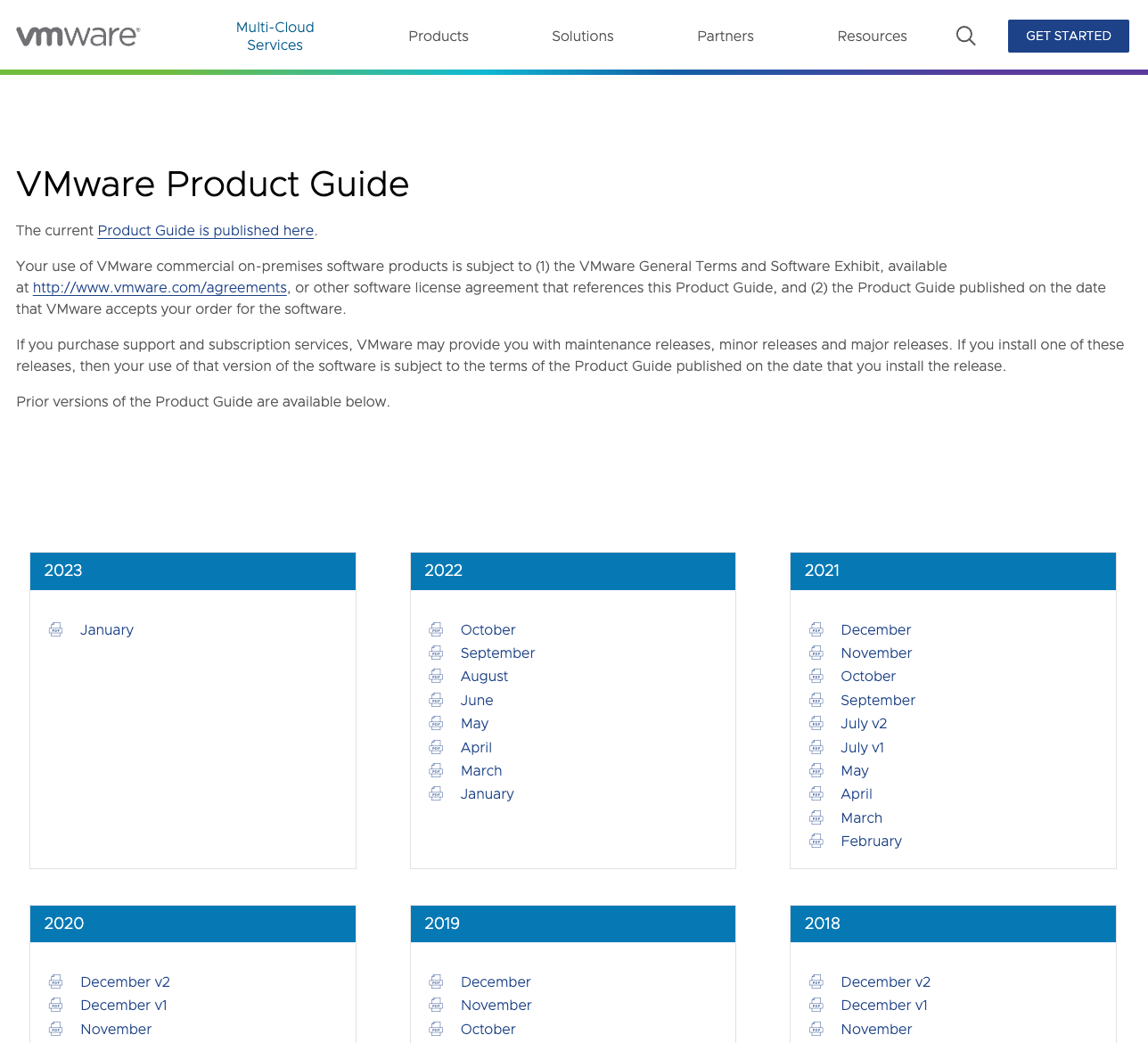Open the Multi-Cloud Services menu
Screen dimensions: 1148x1043
pyautogui.click(x=275, y=36)
